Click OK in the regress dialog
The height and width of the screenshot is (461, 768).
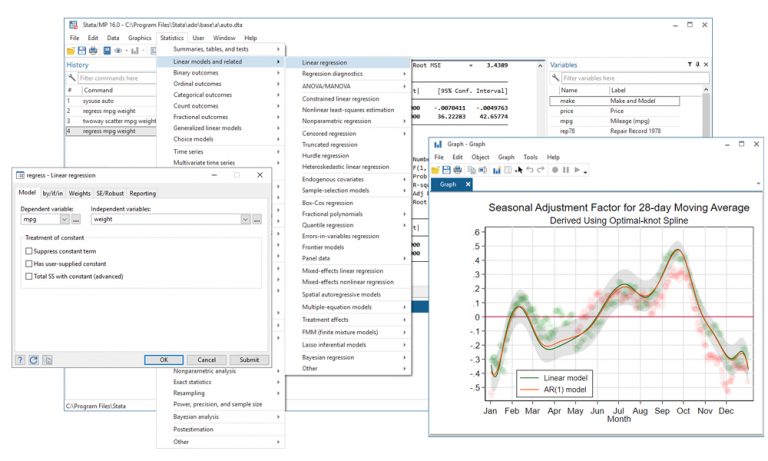pyautogui.click(x=164, y=360)
